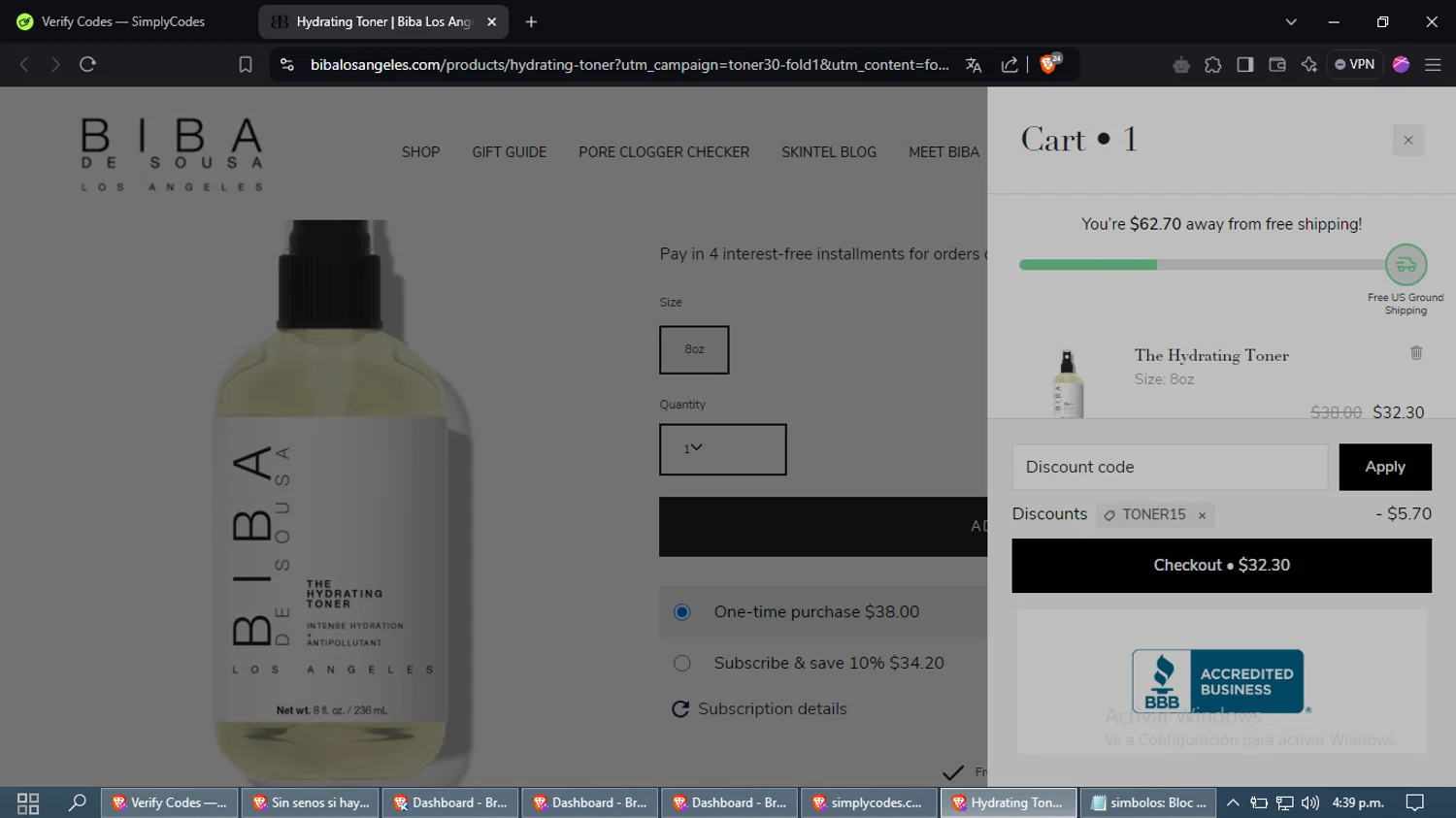Switch to Sin senos si hay taskbar window
This screenshot has width=1456, height=818.
(x=311, y=803)
